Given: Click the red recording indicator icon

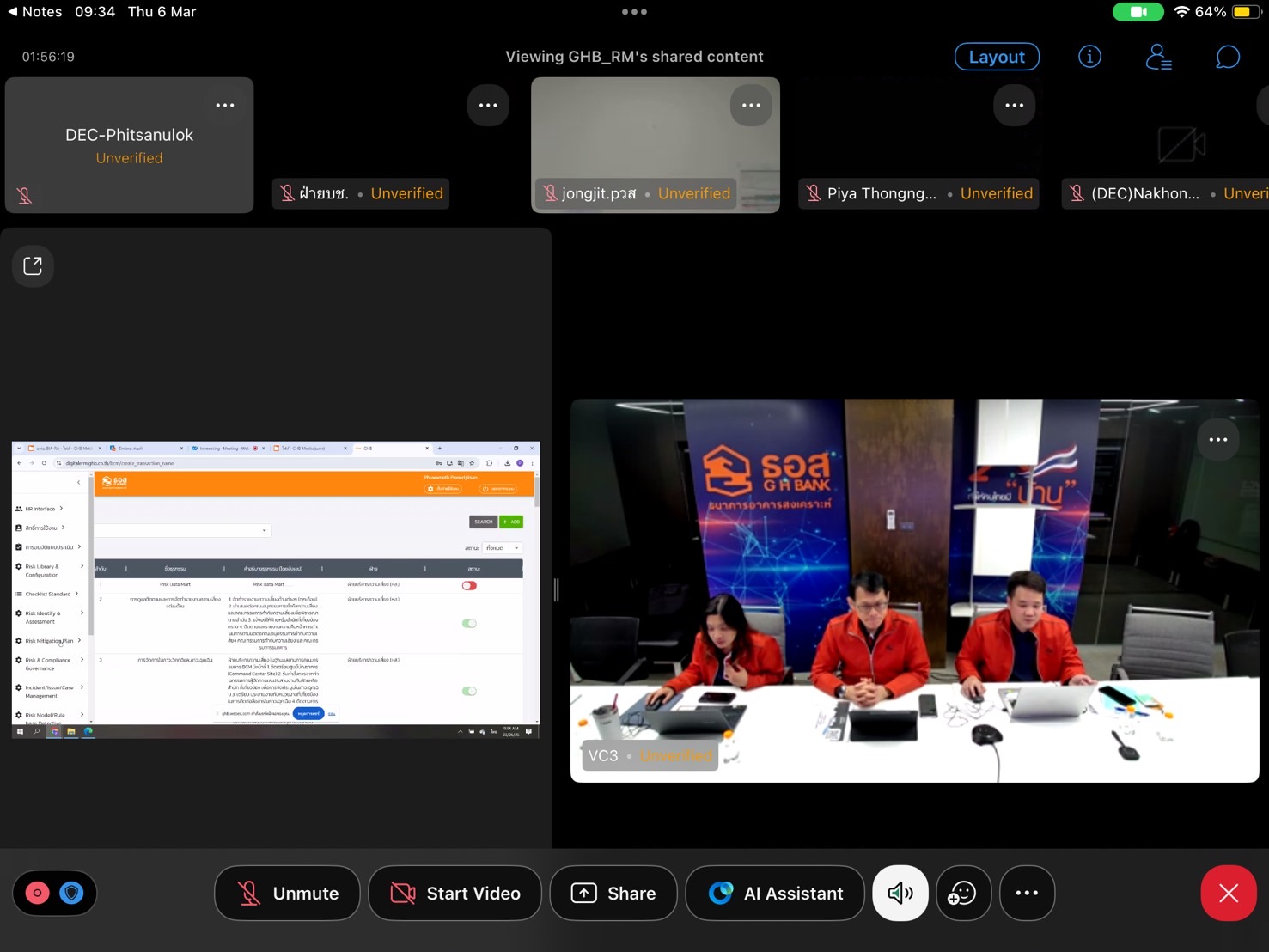Looking at the screenshot, I should [x=38, y=894].
